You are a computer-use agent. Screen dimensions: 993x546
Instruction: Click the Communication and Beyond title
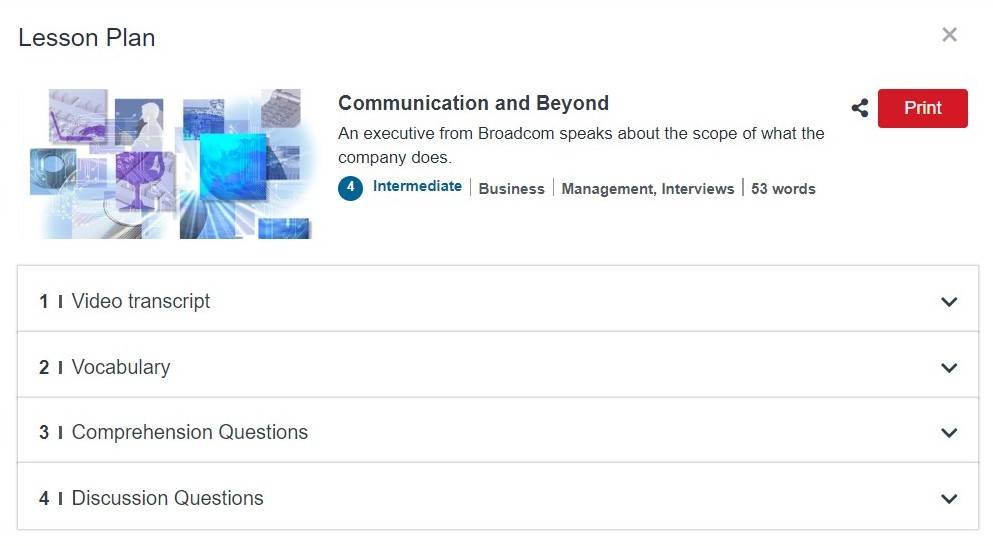click(x=473, y=103)
